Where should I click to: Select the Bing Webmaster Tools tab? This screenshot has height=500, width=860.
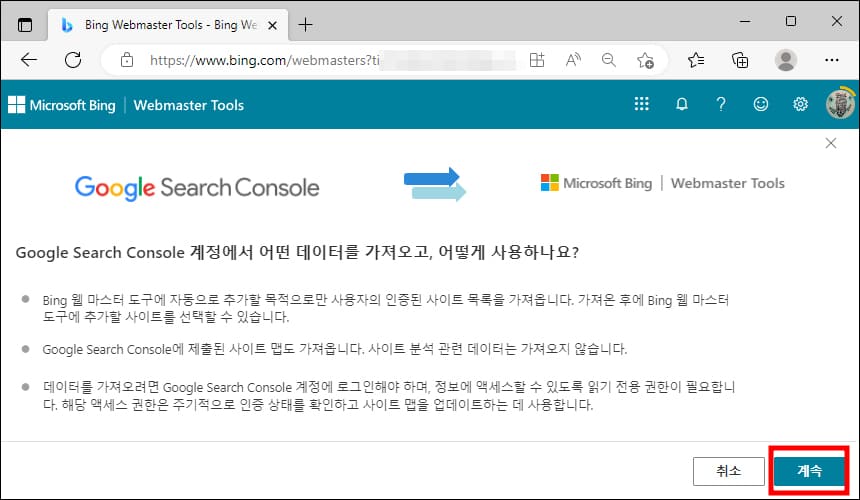coord(168,25)
